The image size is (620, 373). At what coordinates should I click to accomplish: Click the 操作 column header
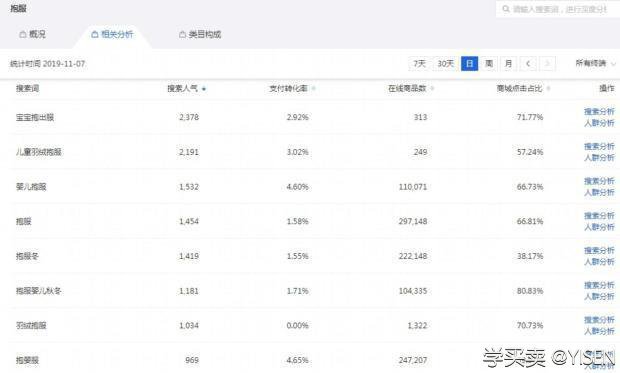(607, 89)
